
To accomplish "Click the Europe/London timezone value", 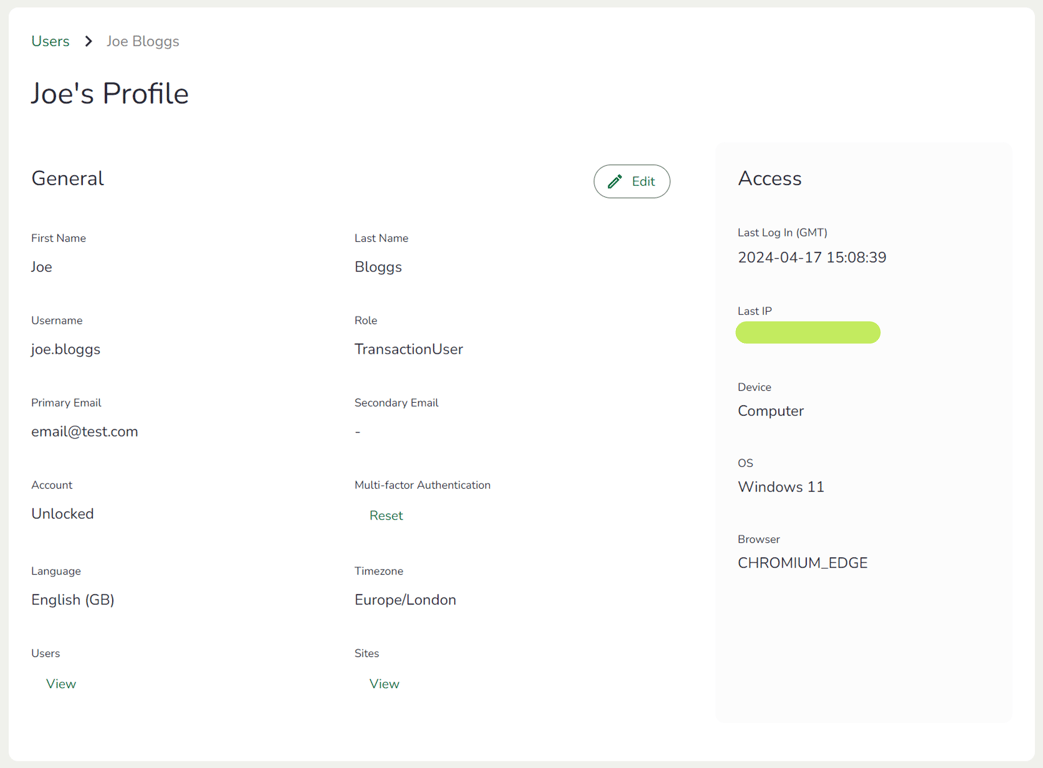I will click(x=405, y=600).
